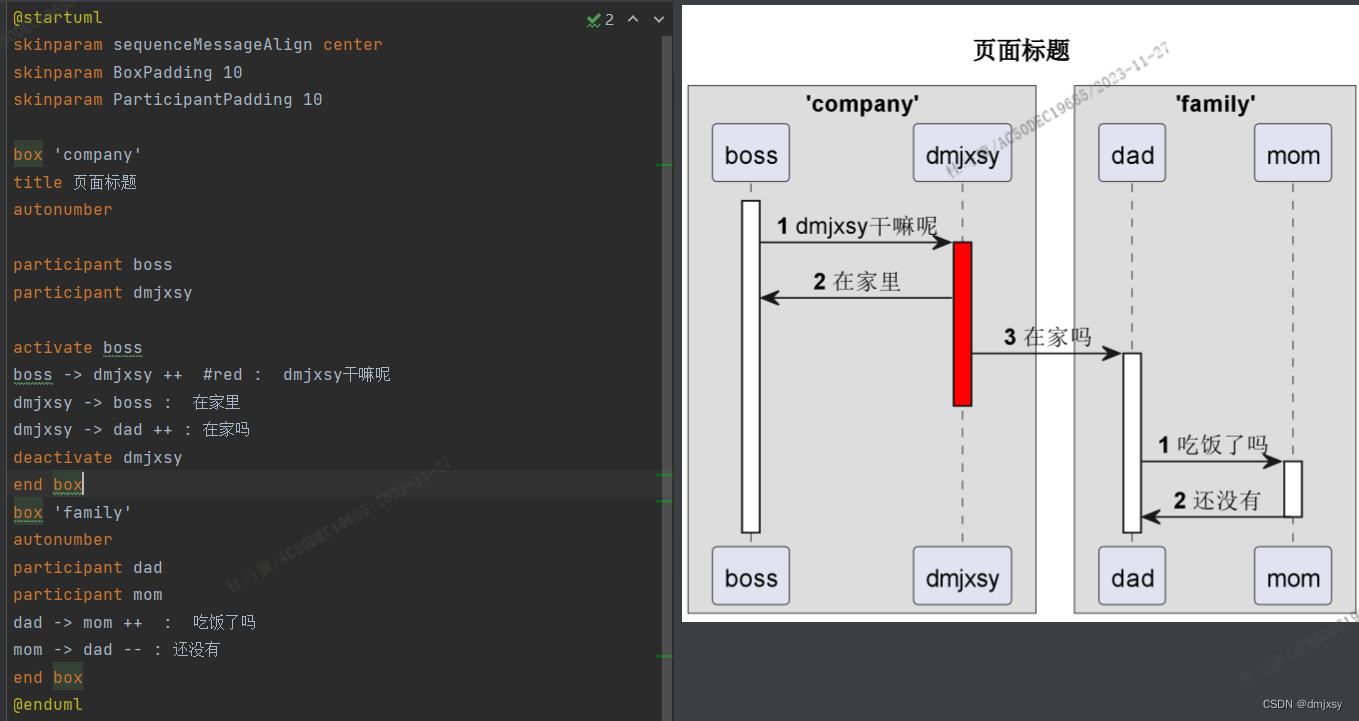
Task: Click the 'boss -> dmjxsy ++ #red' line
Action: (202, 375)
